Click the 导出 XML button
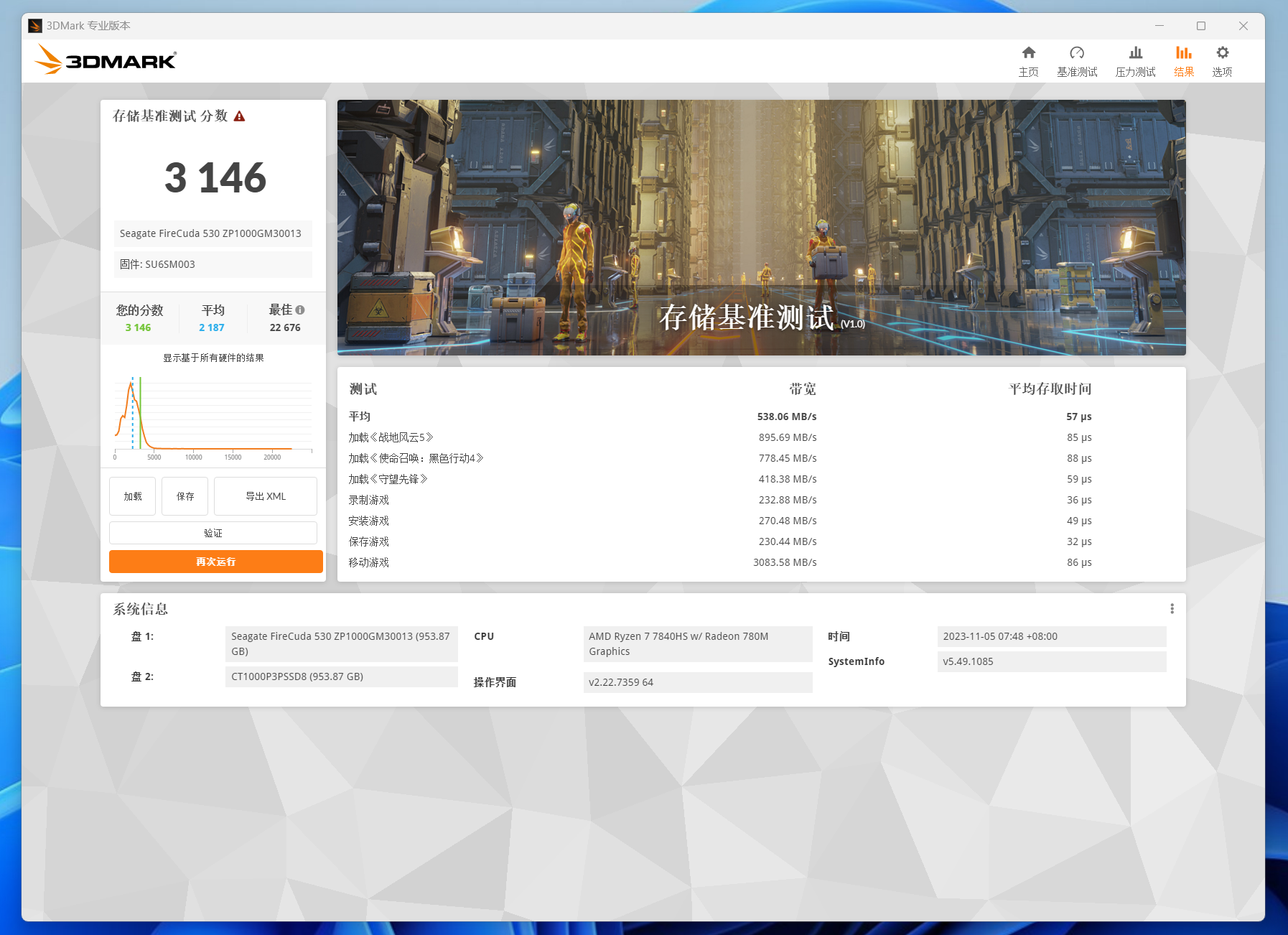This screenshot has width=1288, height=935. click(x=266, y=496)
